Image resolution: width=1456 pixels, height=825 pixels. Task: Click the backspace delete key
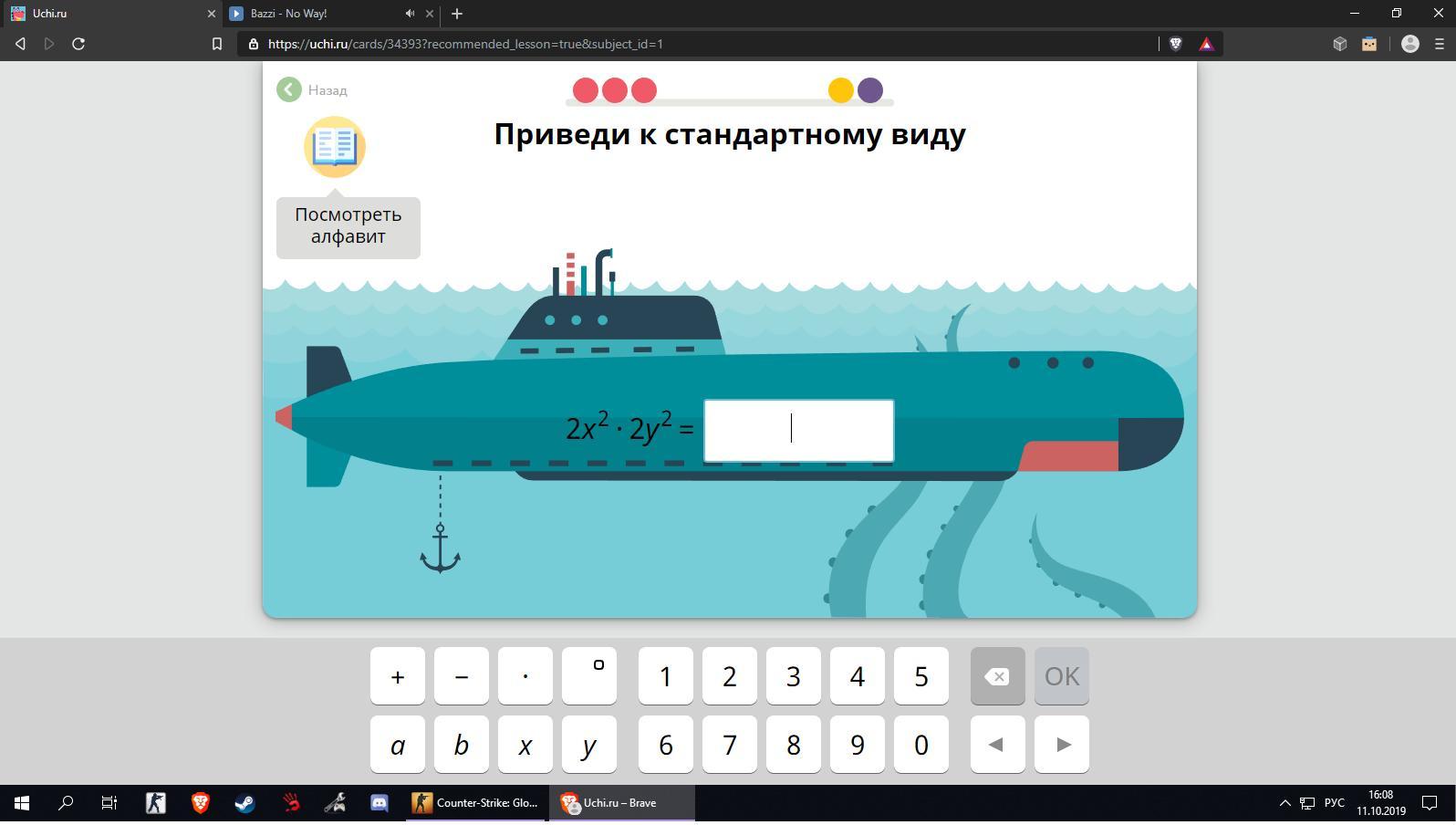tap(998, 676)
